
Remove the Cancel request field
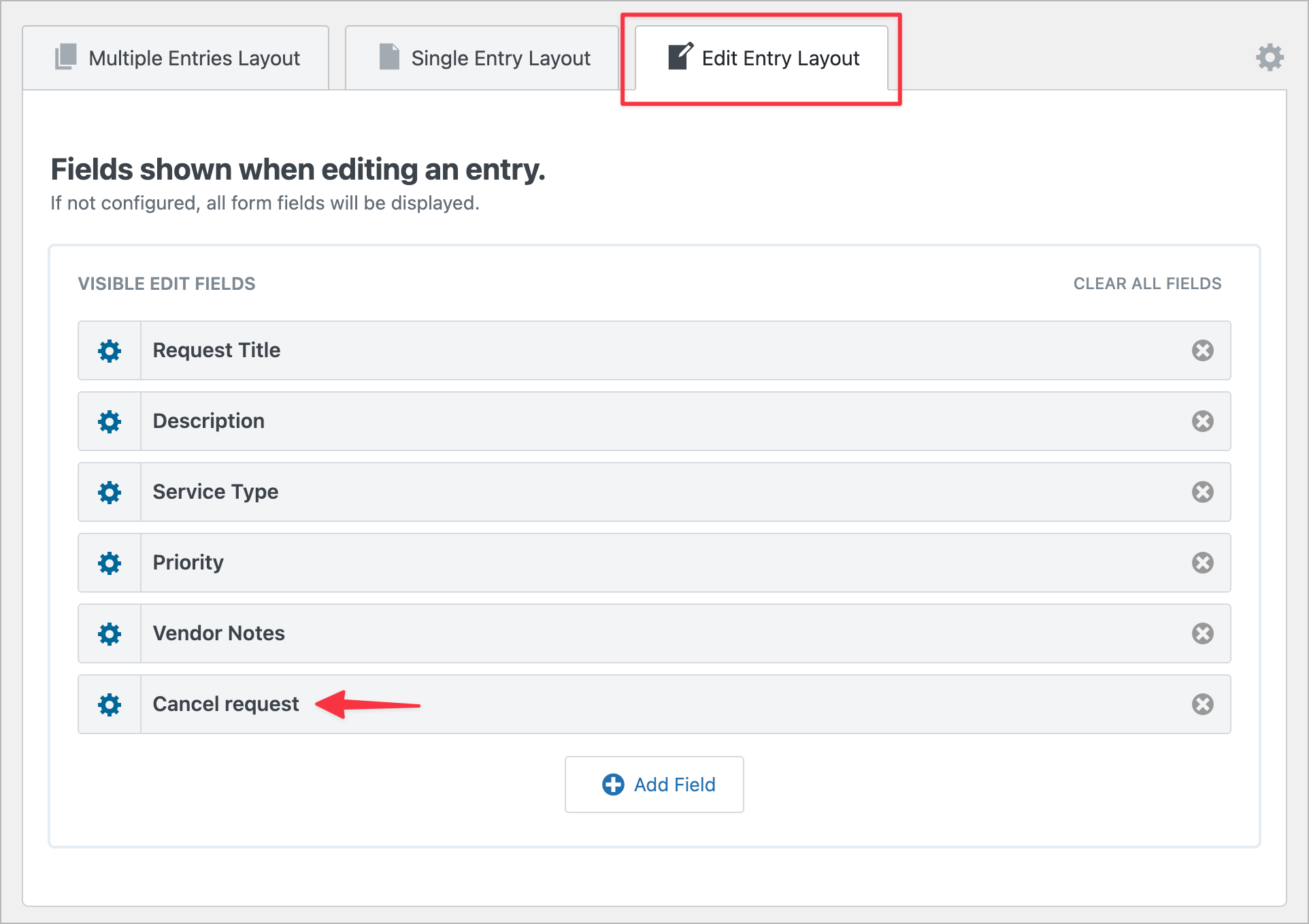tap(1202, 704)
